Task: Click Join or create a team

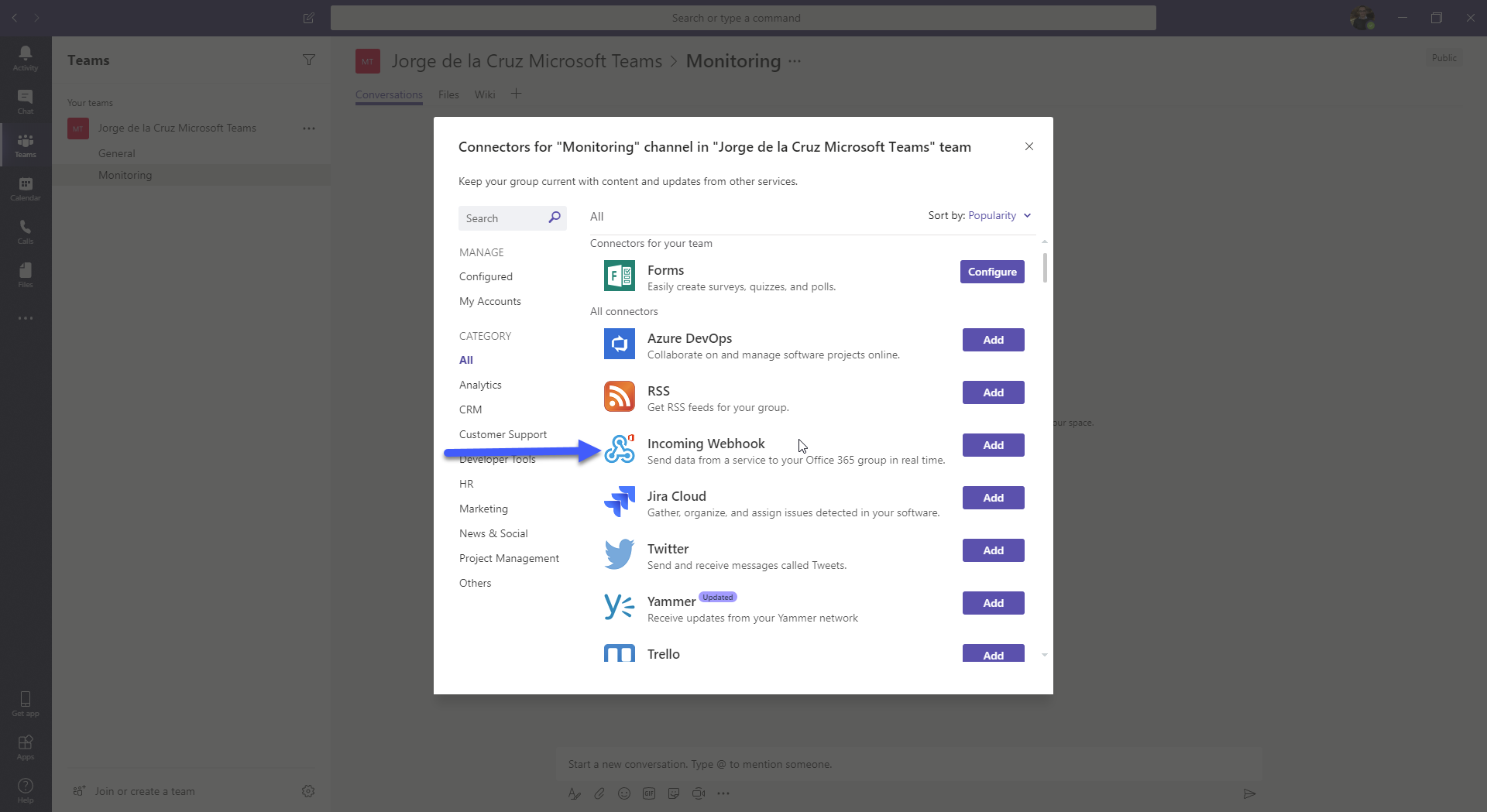Action: 133,791
